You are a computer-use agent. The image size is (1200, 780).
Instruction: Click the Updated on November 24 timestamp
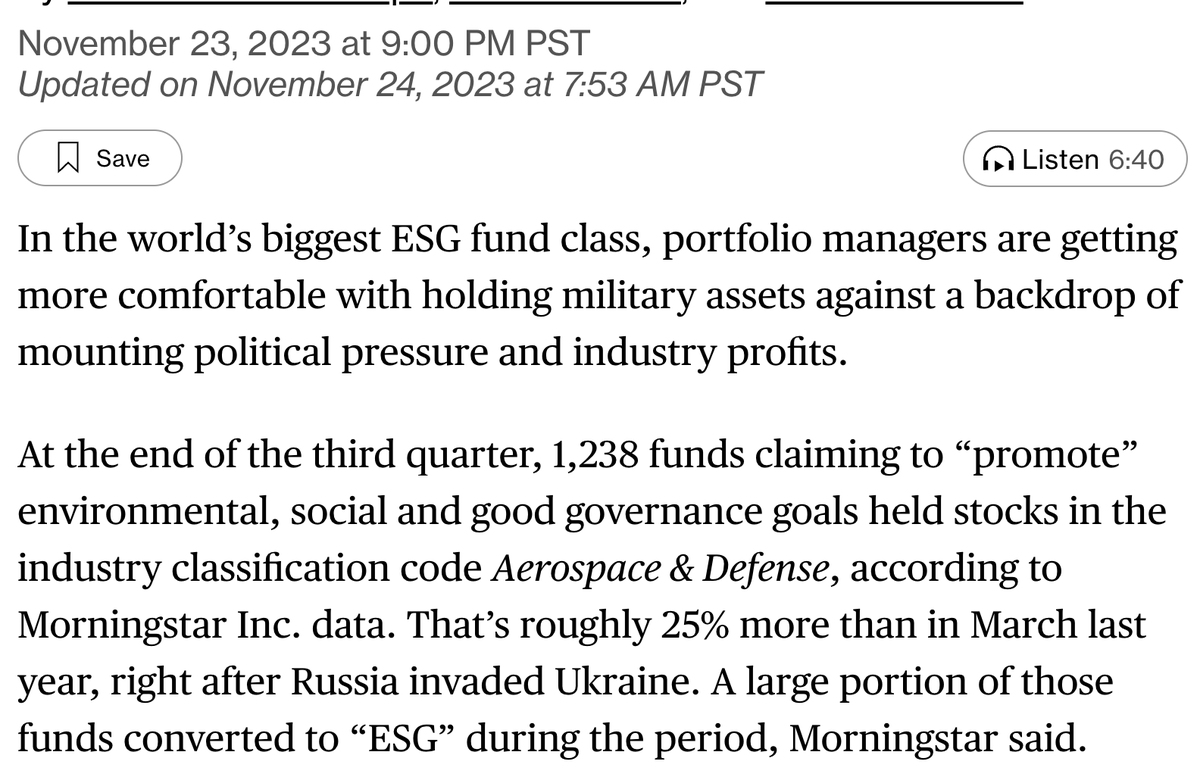point(390,84)
